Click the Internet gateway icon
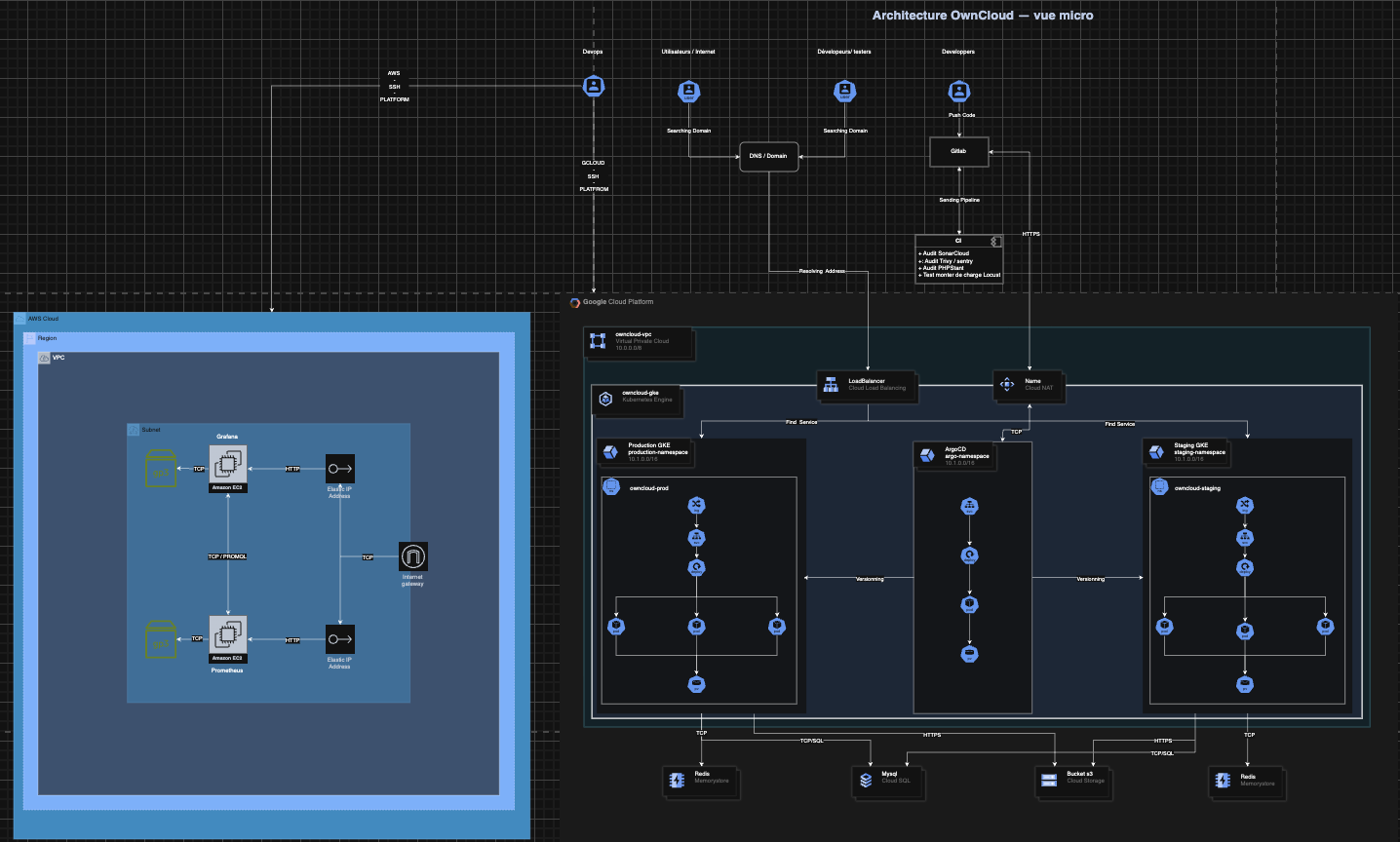1400x842 pixels. tap(413, 556)
